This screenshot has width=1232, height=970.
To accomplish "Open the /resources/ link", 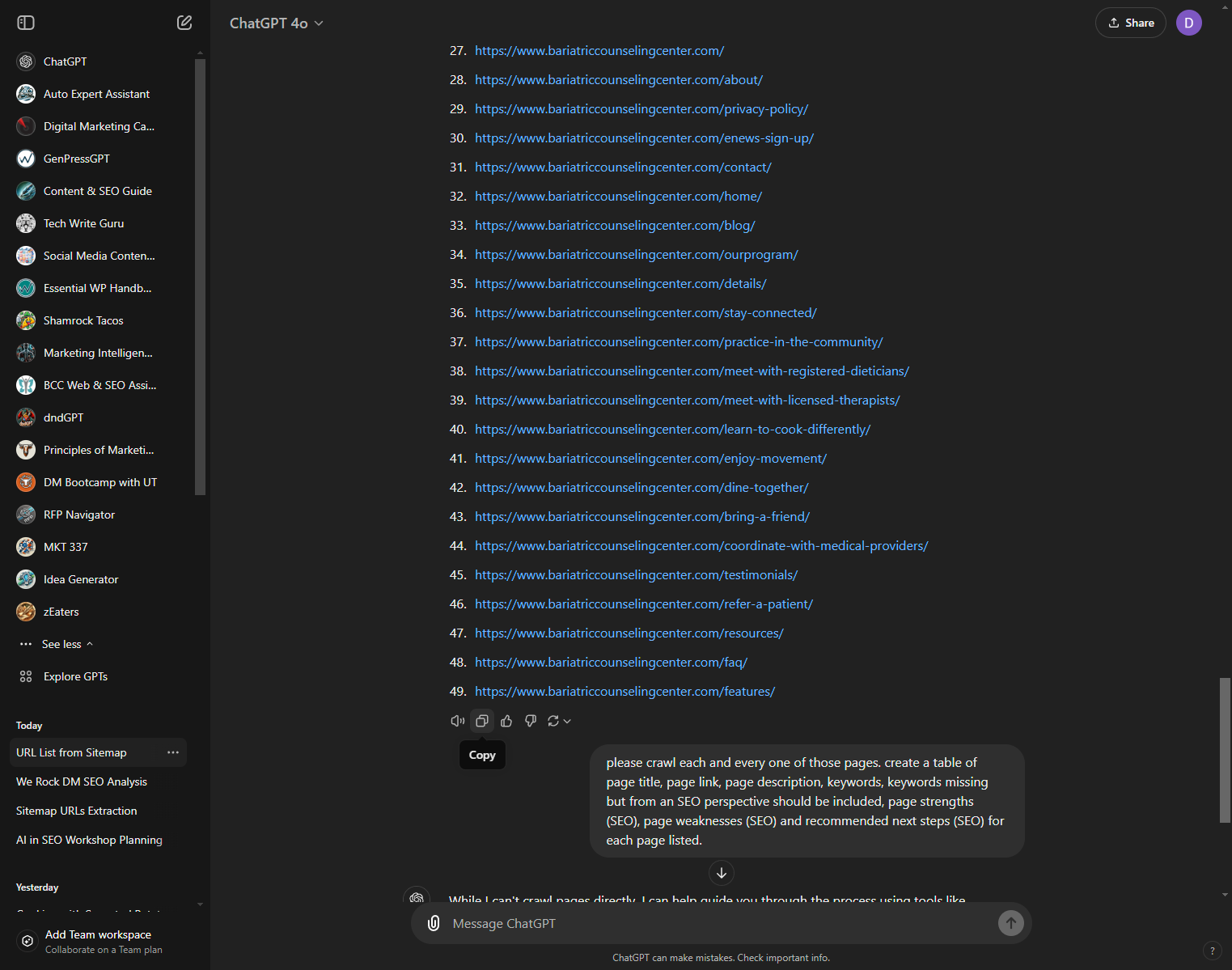I will pyautogui.click(x=629, y=633).
